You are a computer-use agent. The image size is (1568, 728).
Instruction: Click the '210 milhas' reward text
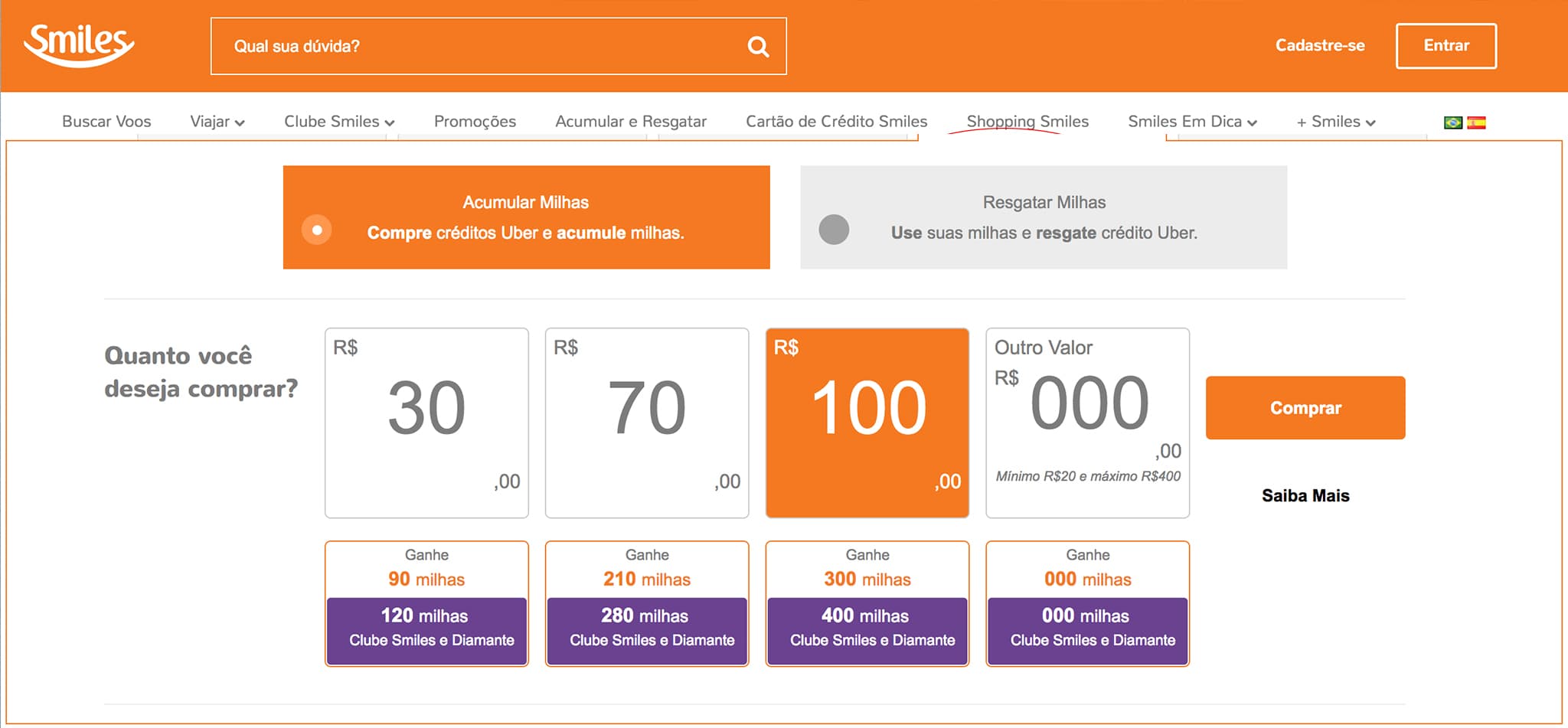tap(647, 579)
